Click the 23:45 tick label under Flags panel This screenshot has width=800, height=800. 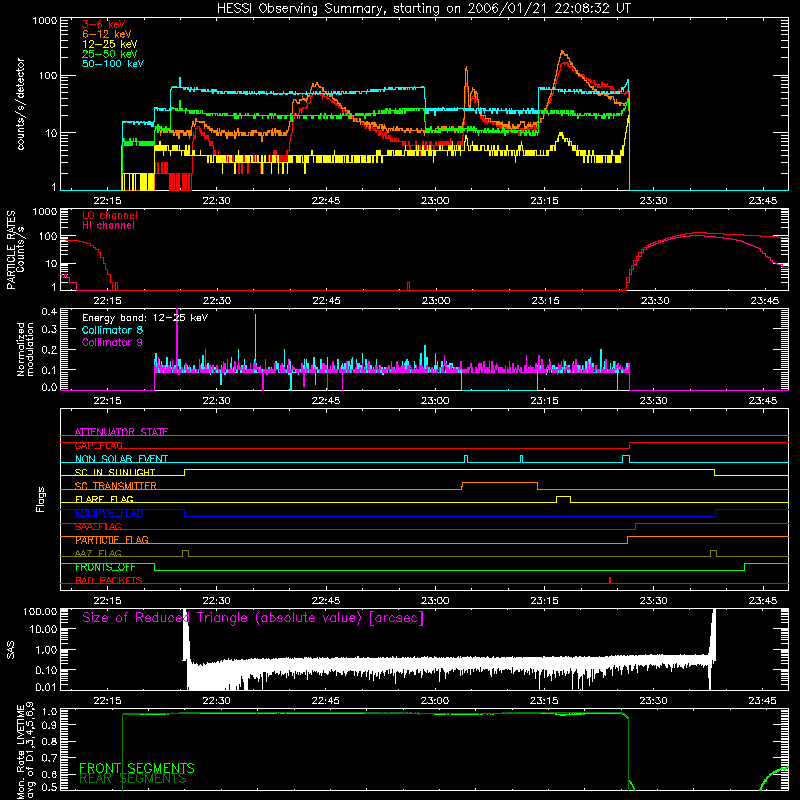pyautogui.click(x=763, y=601)
